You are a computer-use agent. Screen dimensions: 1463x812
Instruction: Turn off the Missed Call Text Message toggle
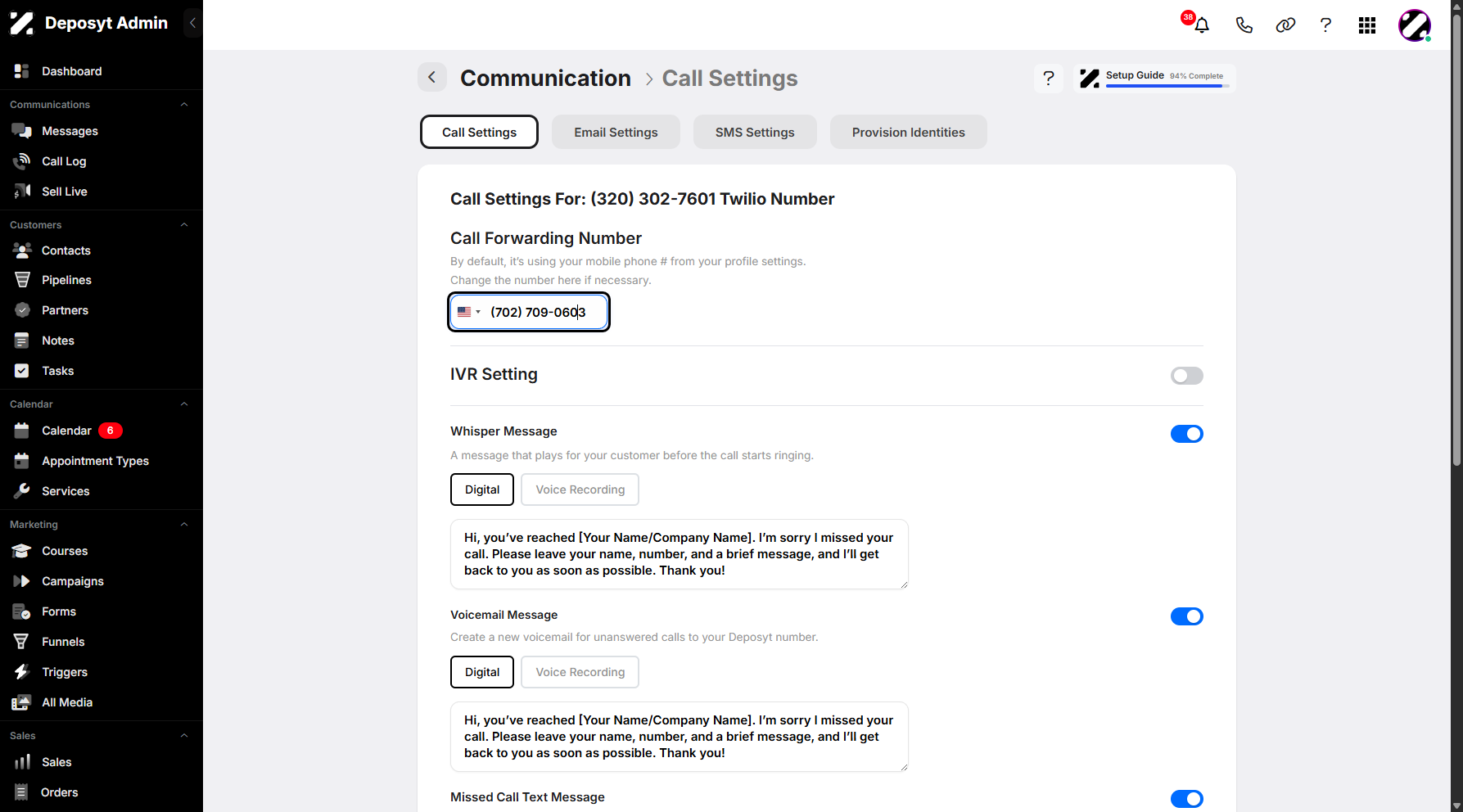coord(1186,799)
